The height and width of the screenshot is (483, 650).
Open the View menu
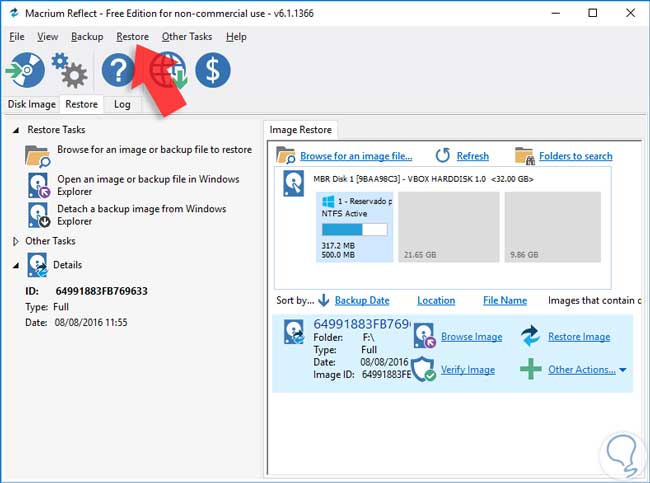click(48, 37)
